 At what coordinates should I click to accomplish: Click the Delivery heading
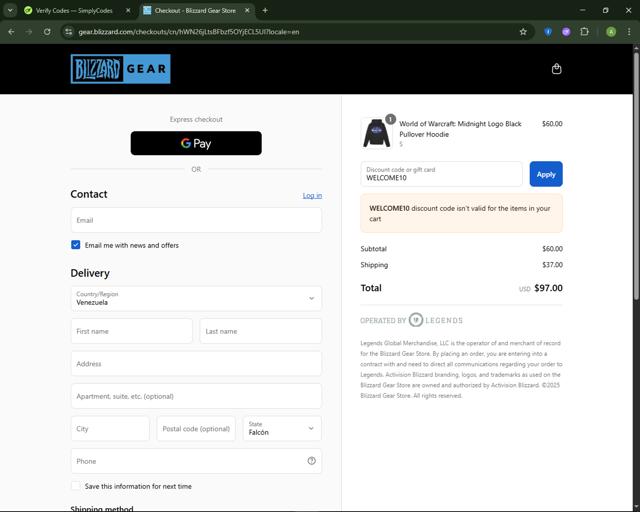pyautogui.click(x=90, y=273)
